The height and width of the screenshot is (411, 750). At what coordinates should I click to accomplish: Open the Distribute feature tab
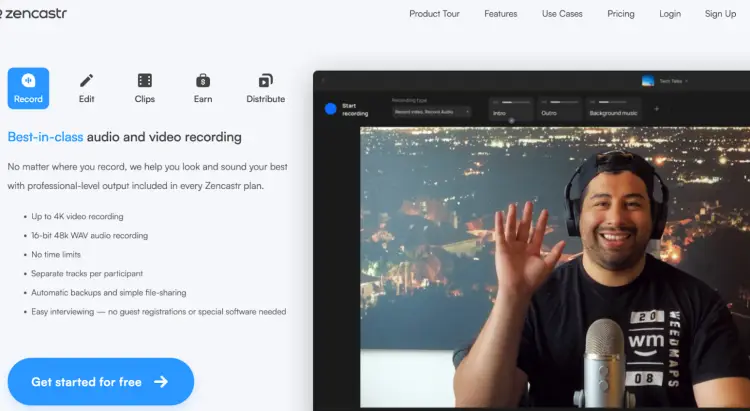click(x=265, y=89)
